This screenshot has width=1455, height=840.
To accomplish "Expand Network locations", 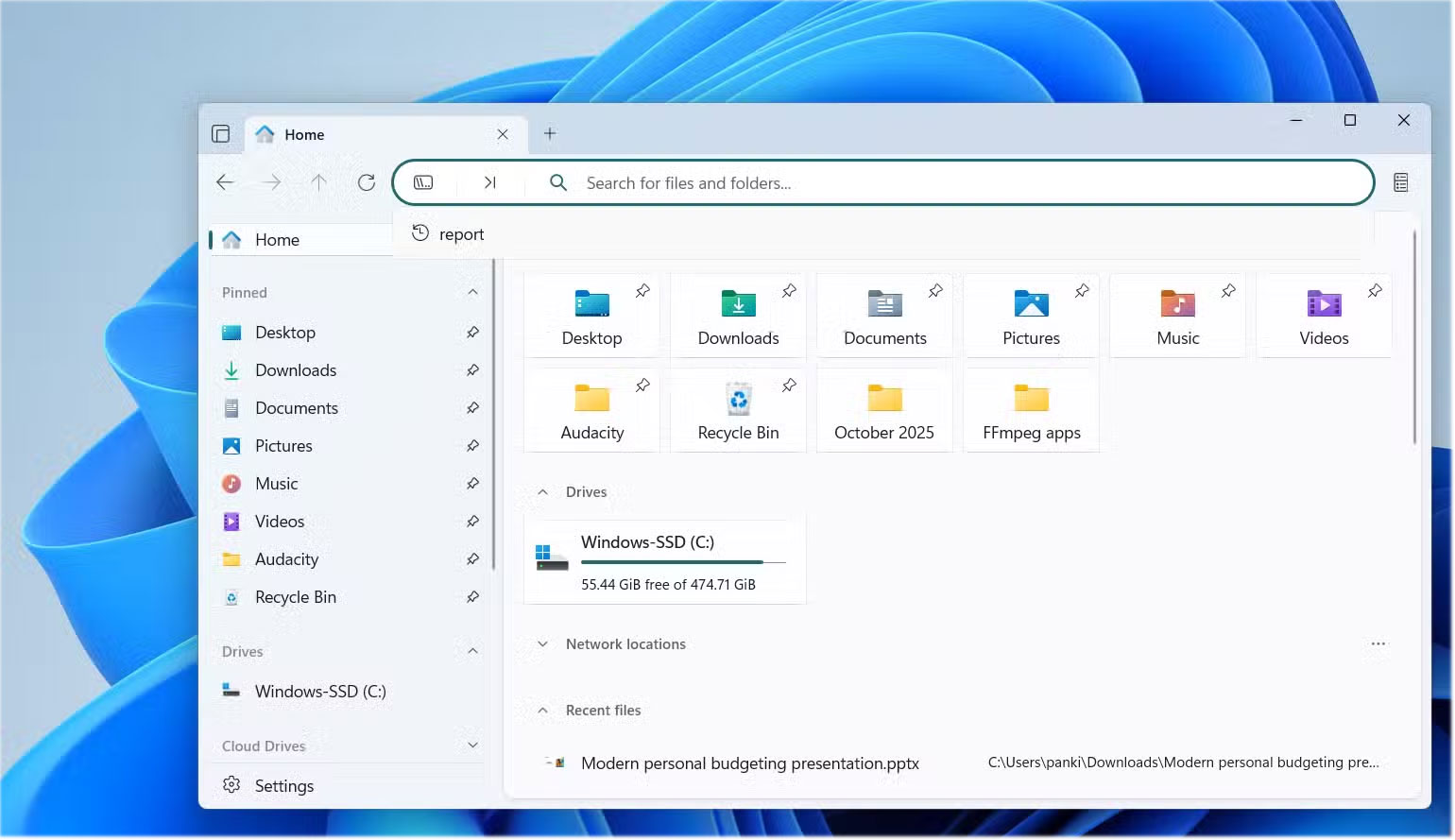I will tap(540, 643).
